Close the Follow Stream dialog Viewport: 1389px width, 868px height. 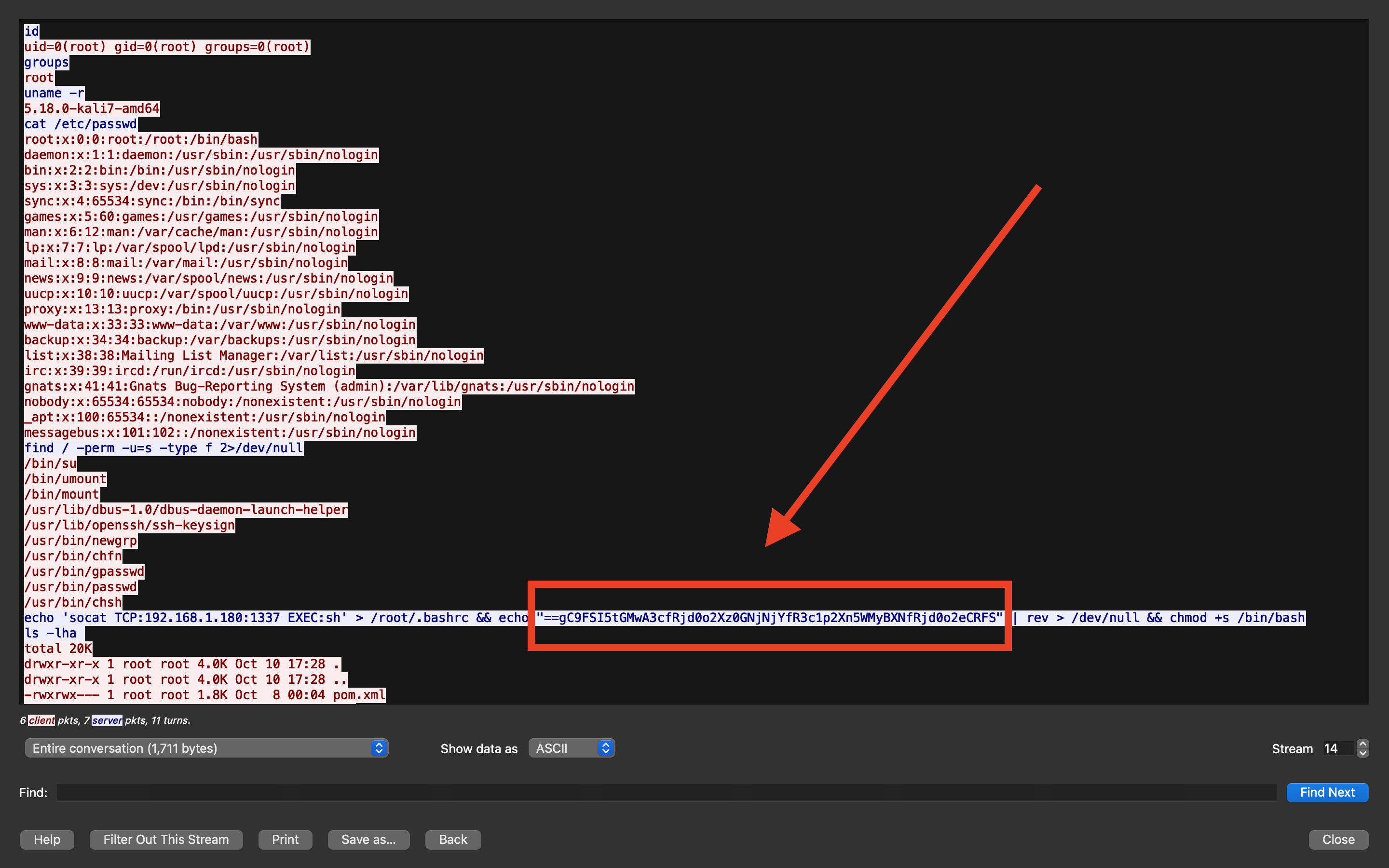(1338, 839)
